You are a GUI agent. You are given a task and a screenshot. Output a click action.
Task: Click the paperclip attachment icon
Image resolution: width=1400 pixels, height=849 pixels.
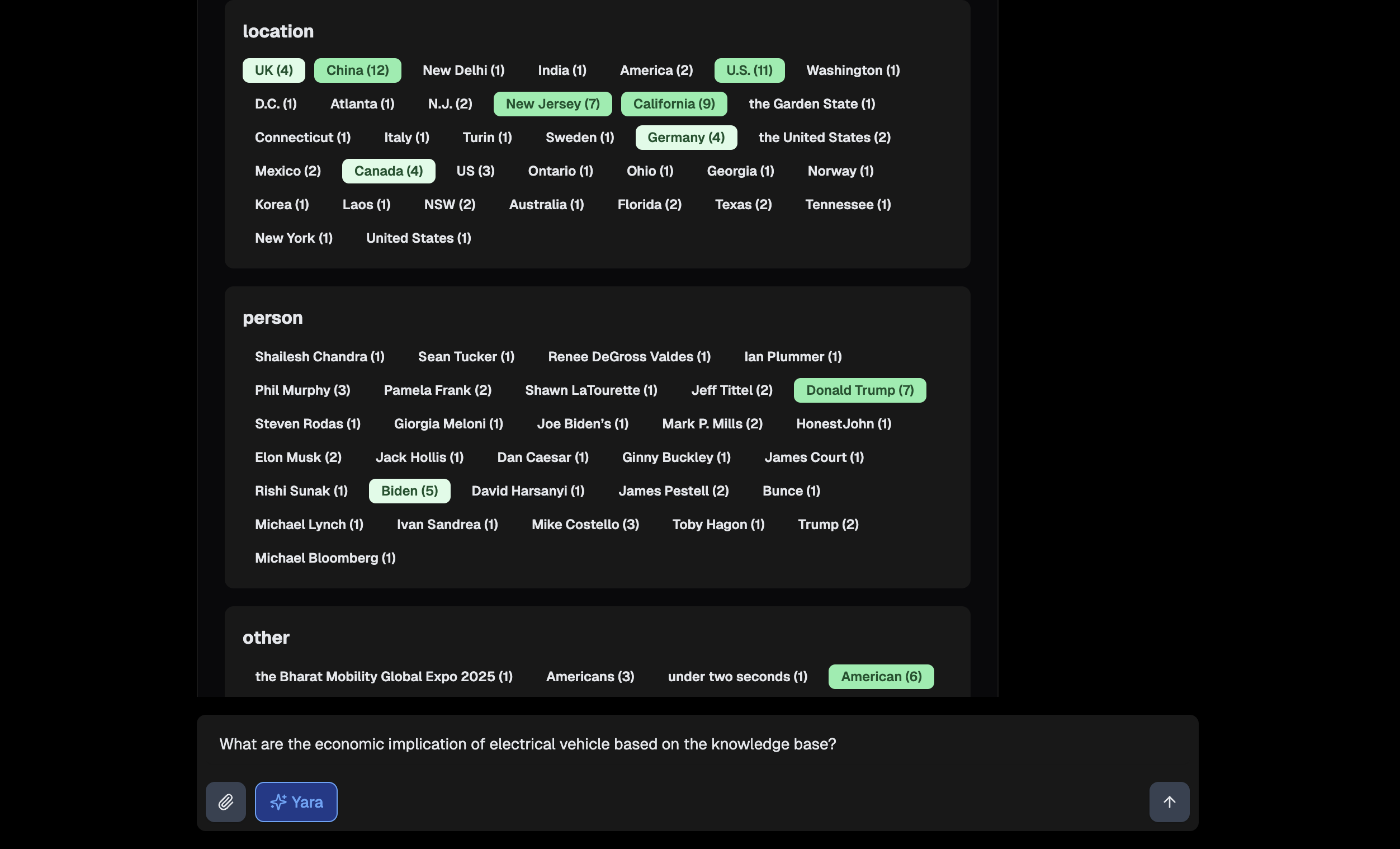(x=225, y=802)
